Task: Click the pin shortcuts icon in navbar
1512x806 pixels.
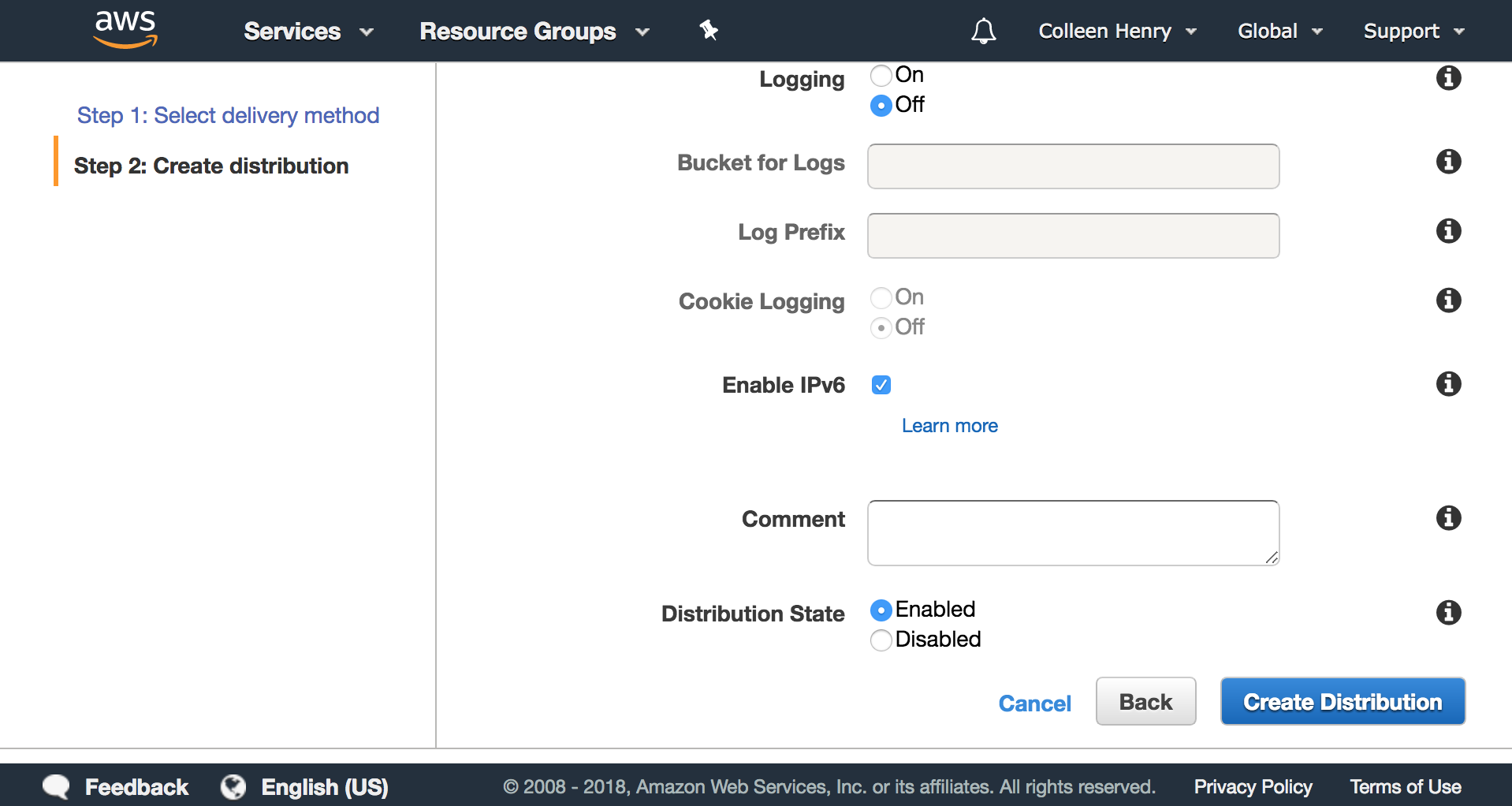Action: click(709, 31)
